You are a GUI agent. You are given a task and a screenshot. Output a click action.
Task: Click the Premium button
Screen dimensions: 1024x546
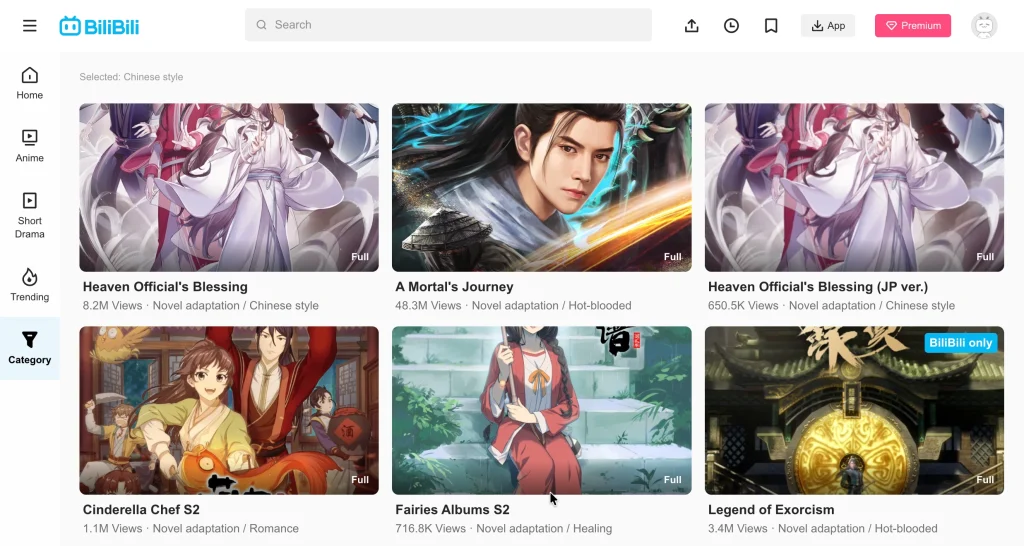tap(913, 25)
